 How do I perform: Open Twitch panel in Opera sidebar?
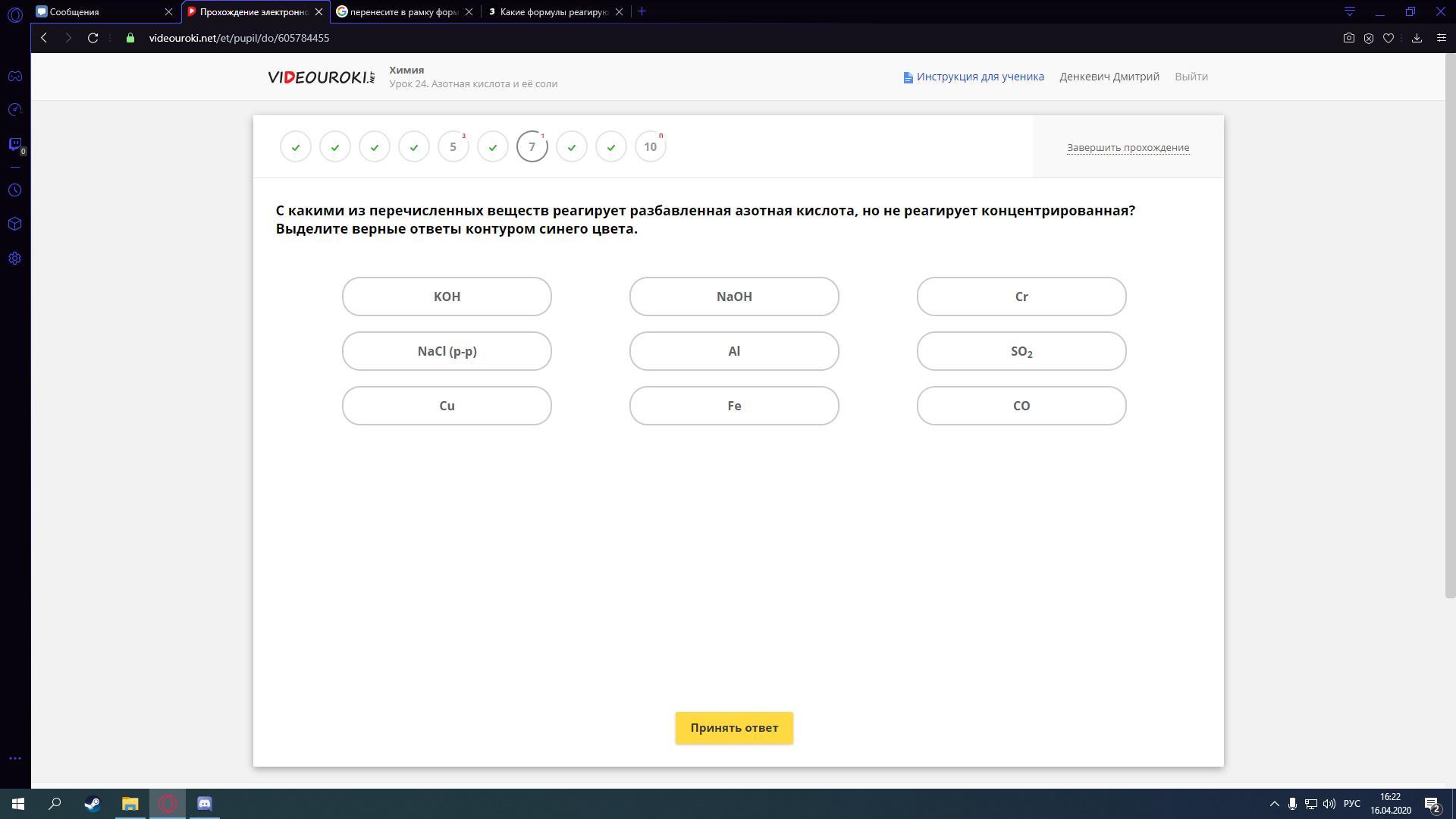(15, 144)
